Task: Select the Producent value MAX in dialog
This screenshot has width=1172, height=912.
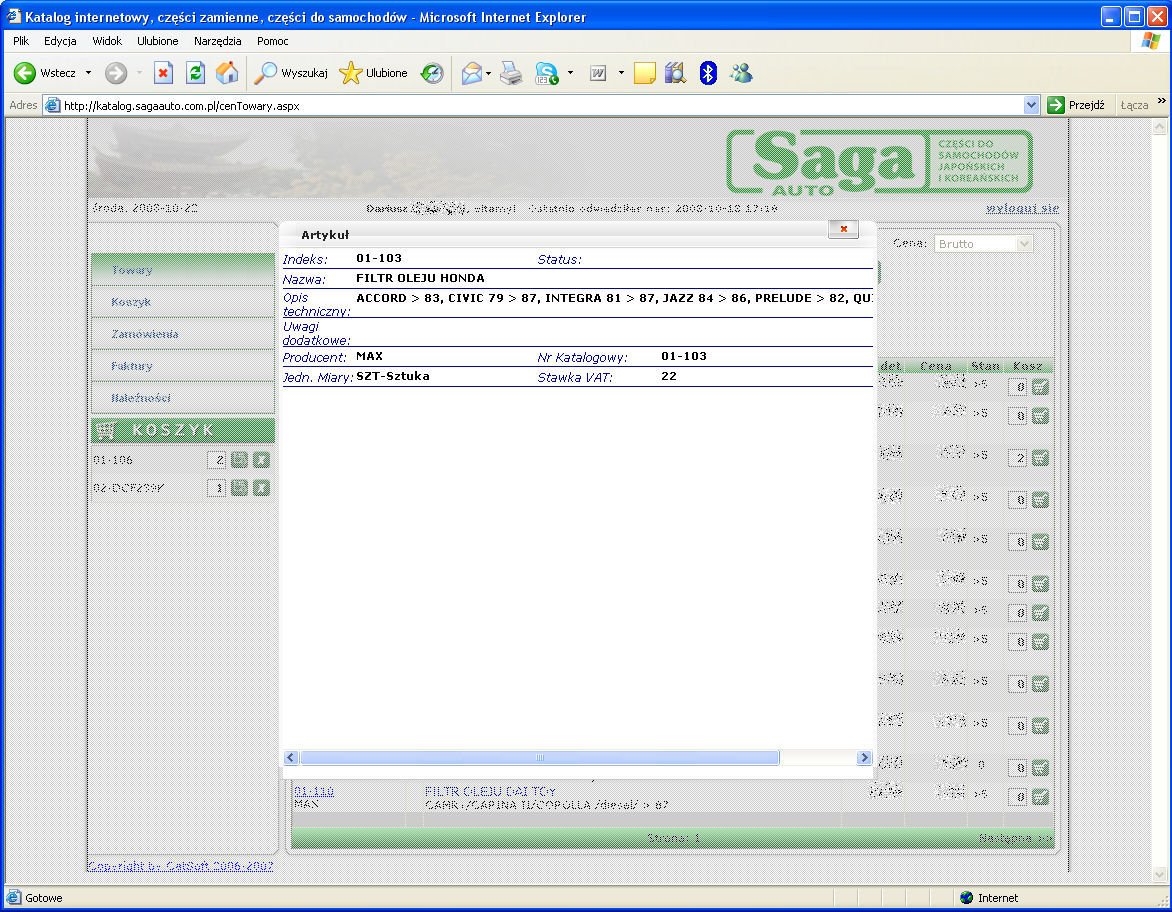Action: pos(369,356)
